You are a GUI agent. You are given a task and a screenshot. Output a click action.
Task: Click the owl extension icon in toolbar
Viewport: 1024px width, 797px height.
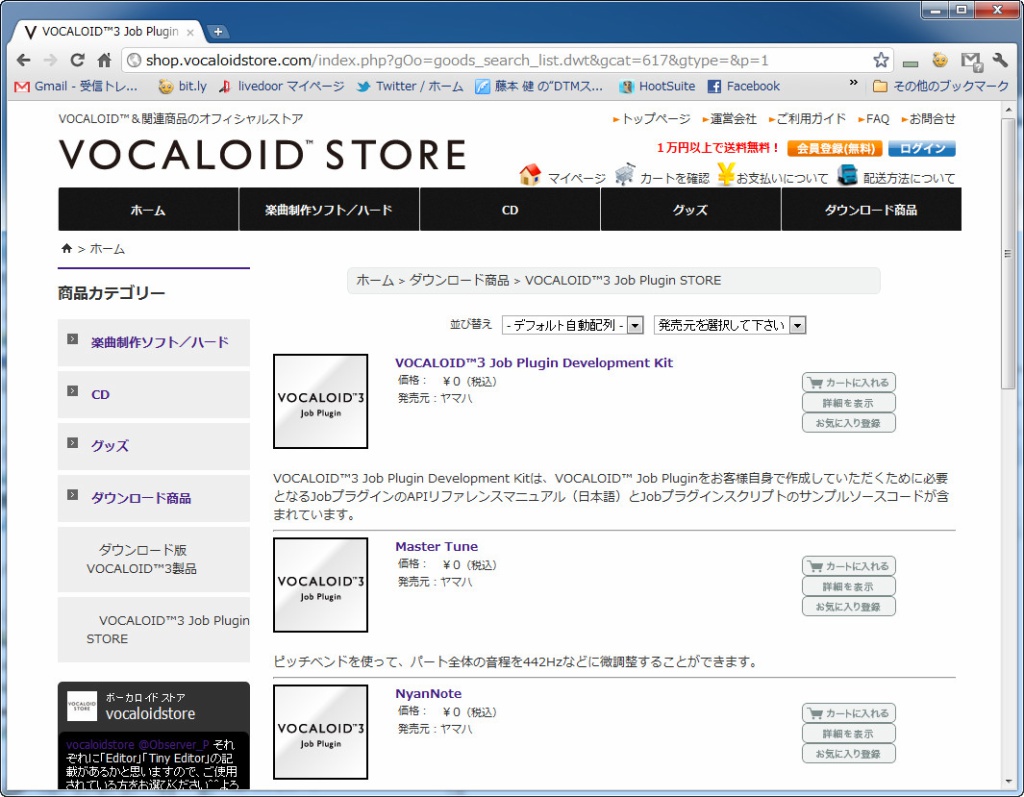pyautogui.click(x=940, y=60)
